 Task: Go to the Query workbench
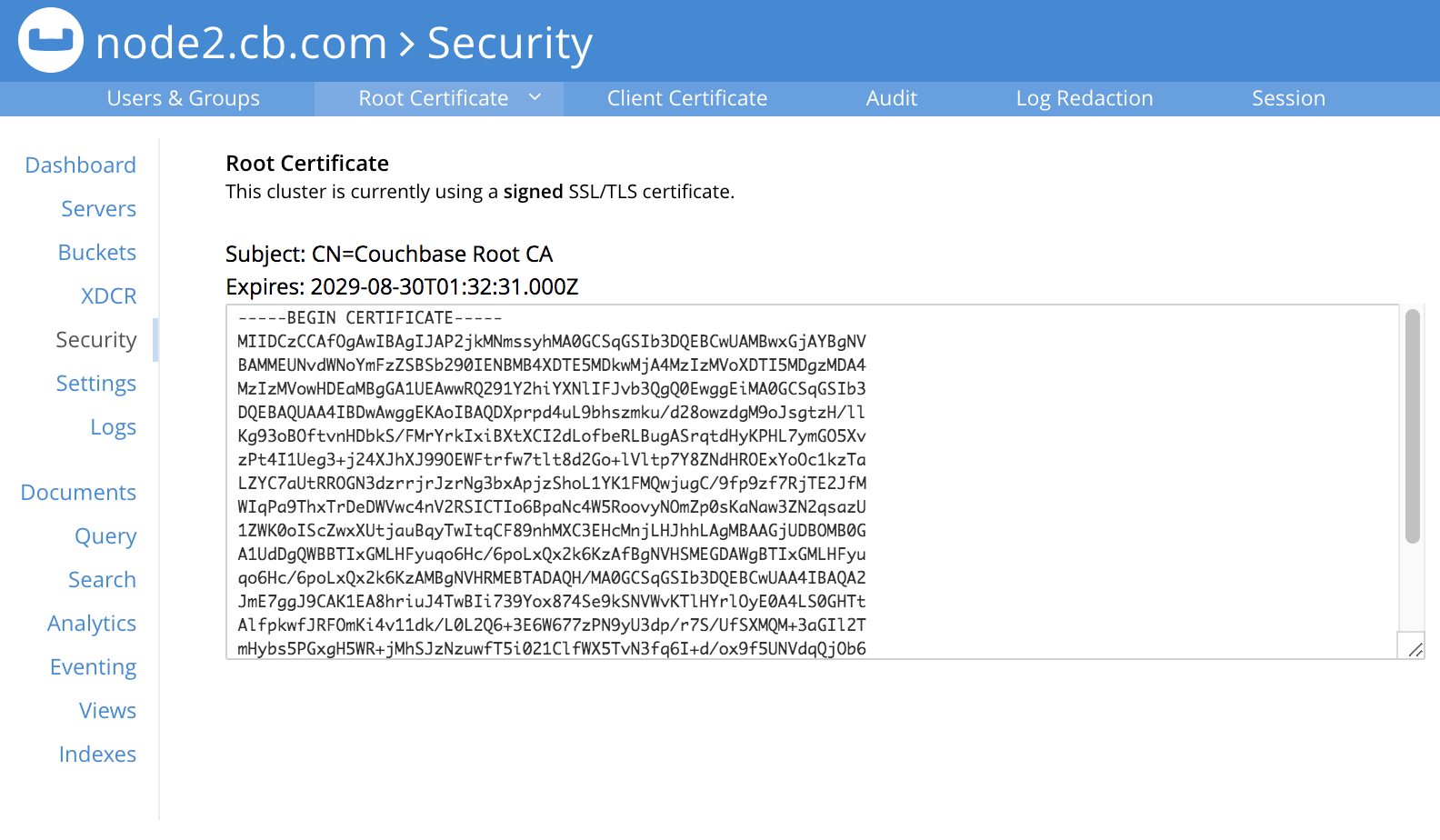click(105, 536)
